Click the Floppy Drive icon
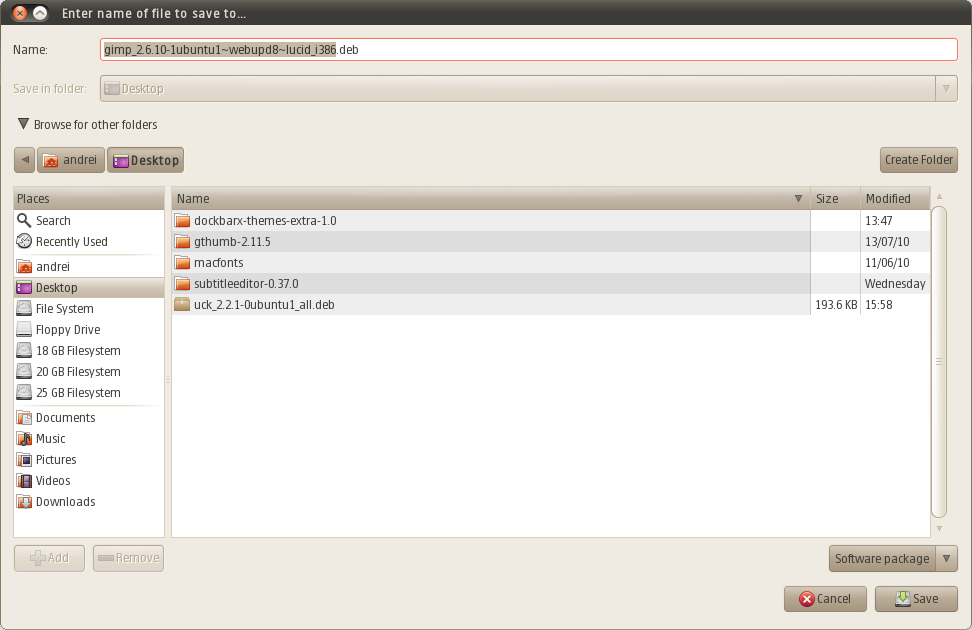 coord(24,329)
